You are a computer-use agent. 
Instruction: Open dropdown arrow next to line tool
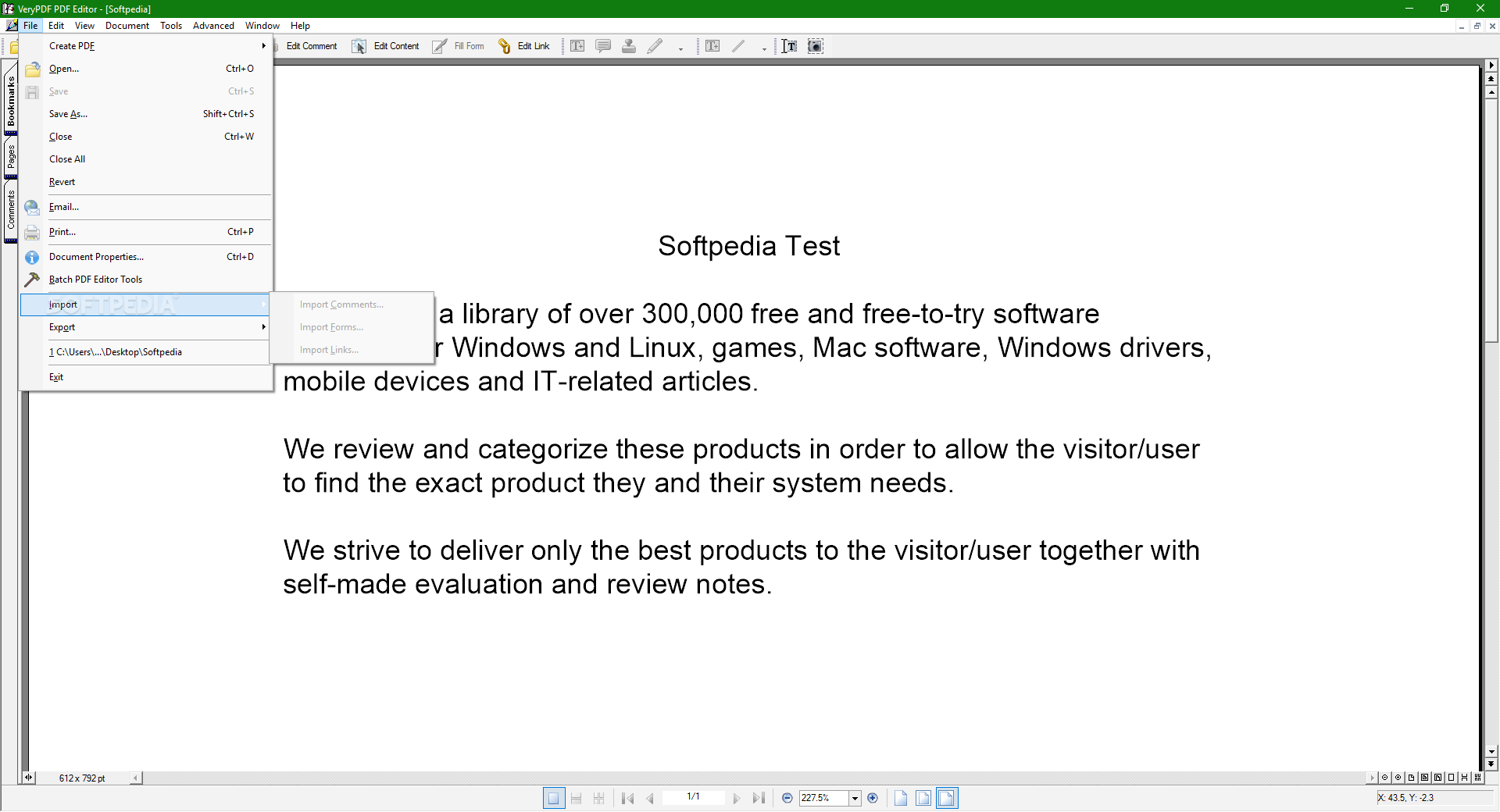click(x=764, y=48)
